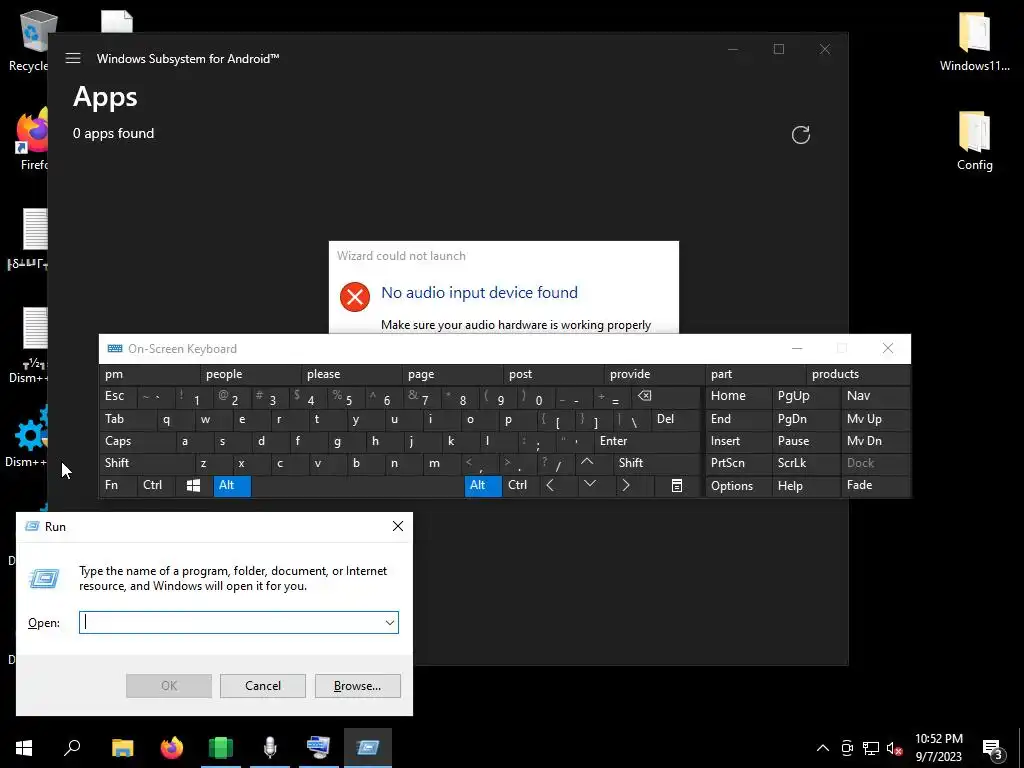Open the clock showing 10:52 PM
Screen dimensions: 1024x768
[938, 748]
